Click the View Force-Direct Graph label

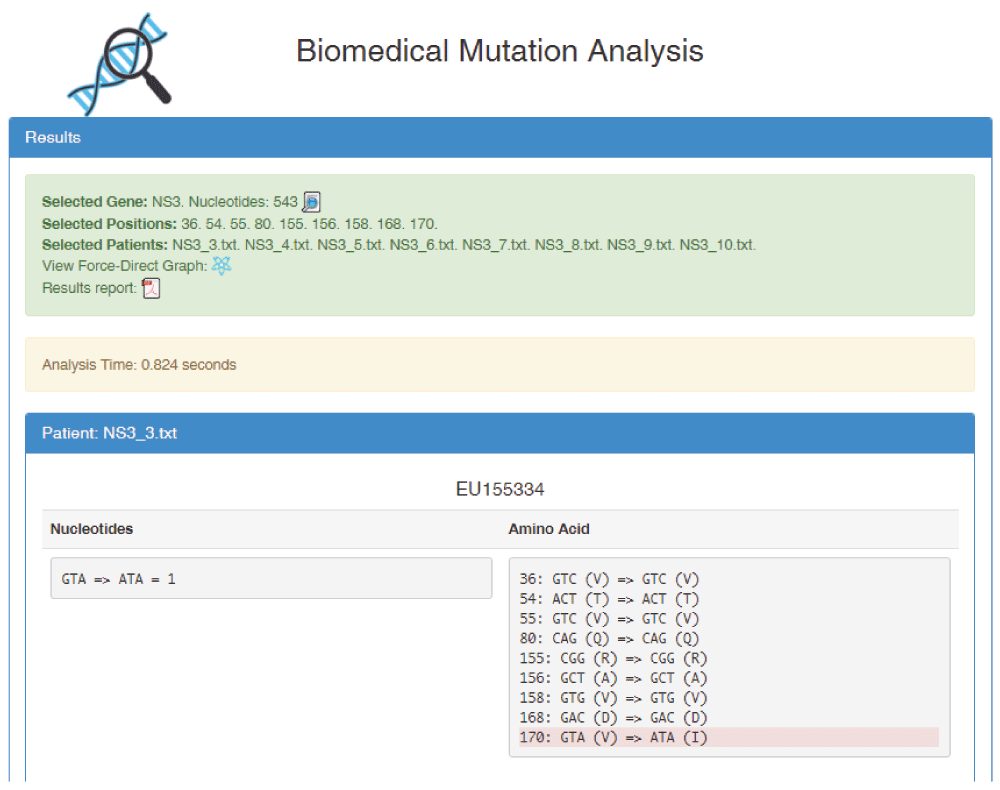[124, 266]
